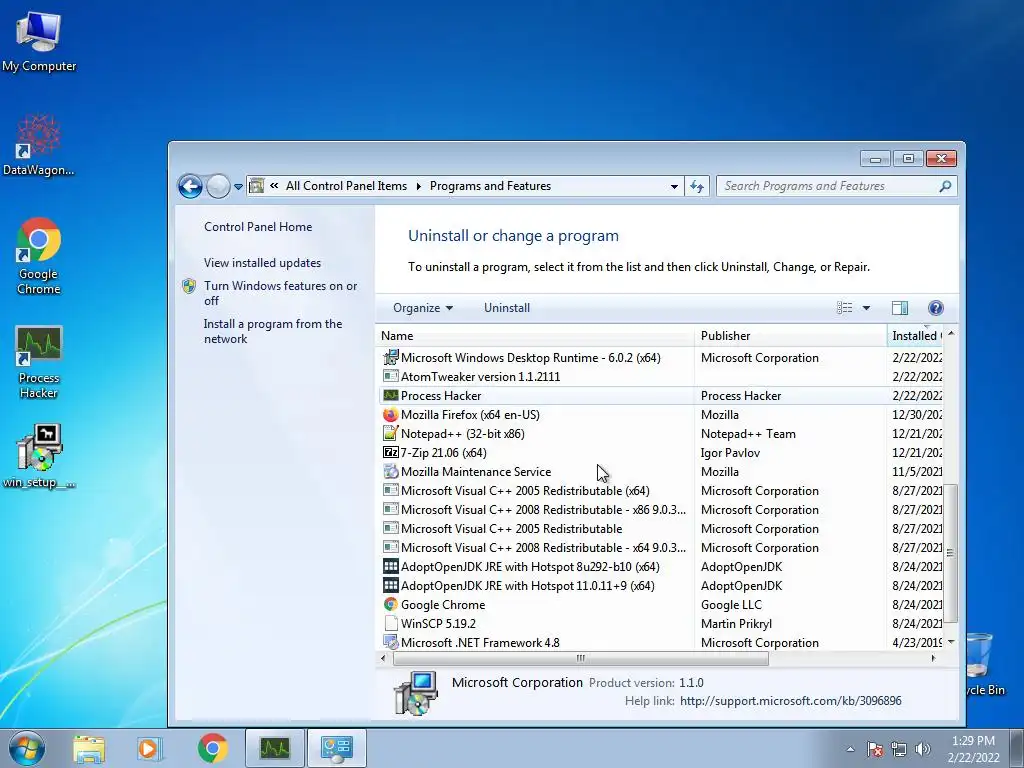This screenshot has width=1024, height=768.
Task: Open the support.microsoft.com help link
Action: pos(790,701)
